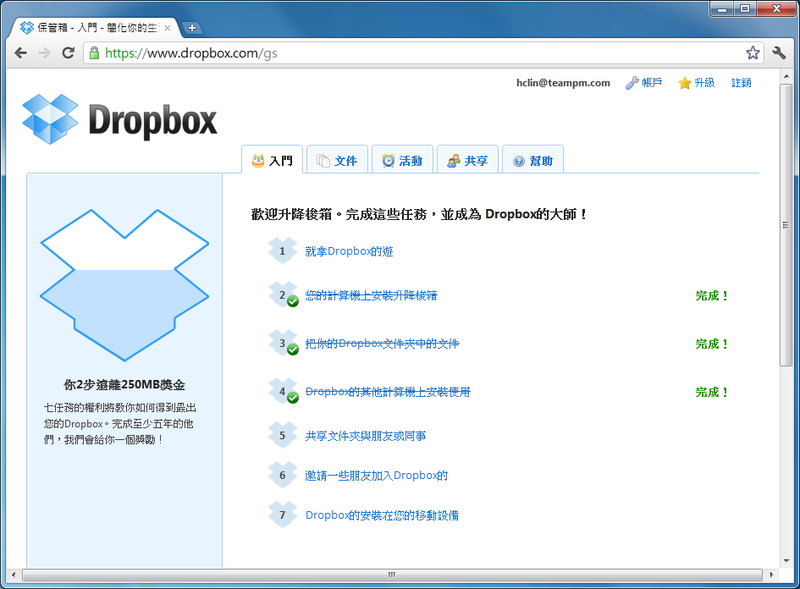Click the step 5 box icon
Image resolution: width=800 pixels, height=589 pixels.
(x=283, y=435)
